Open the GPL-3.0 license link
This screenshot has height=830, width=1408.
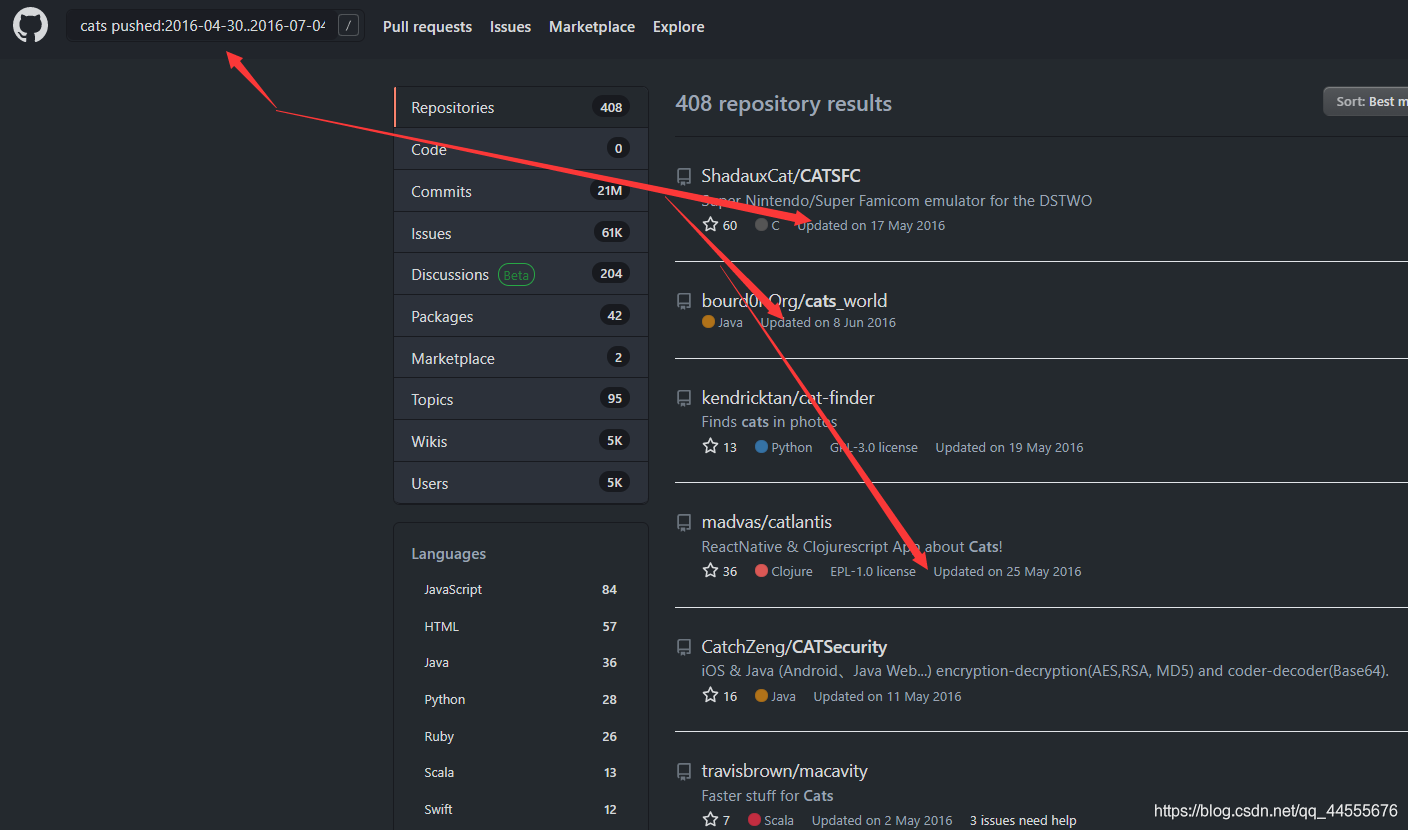pyautogui.click(x=874, y=447)
